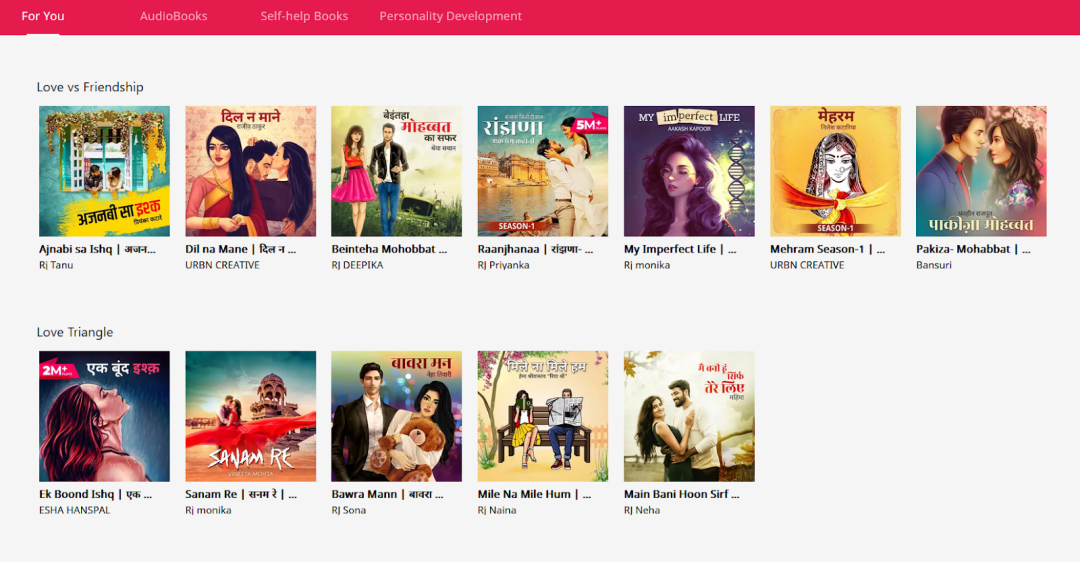Viewport: 1080px width, 562px height.
Task: Switch to the AudioBooks tab
Action: 173,16
